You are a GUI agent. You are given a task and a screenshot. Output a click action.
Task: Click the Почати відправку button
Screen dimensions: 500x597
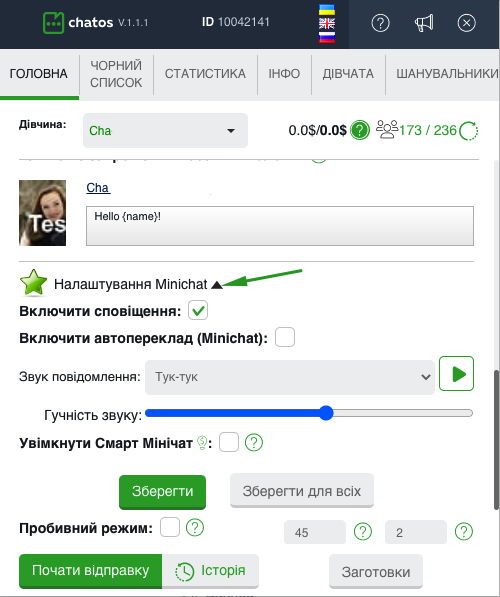[91, 571]
